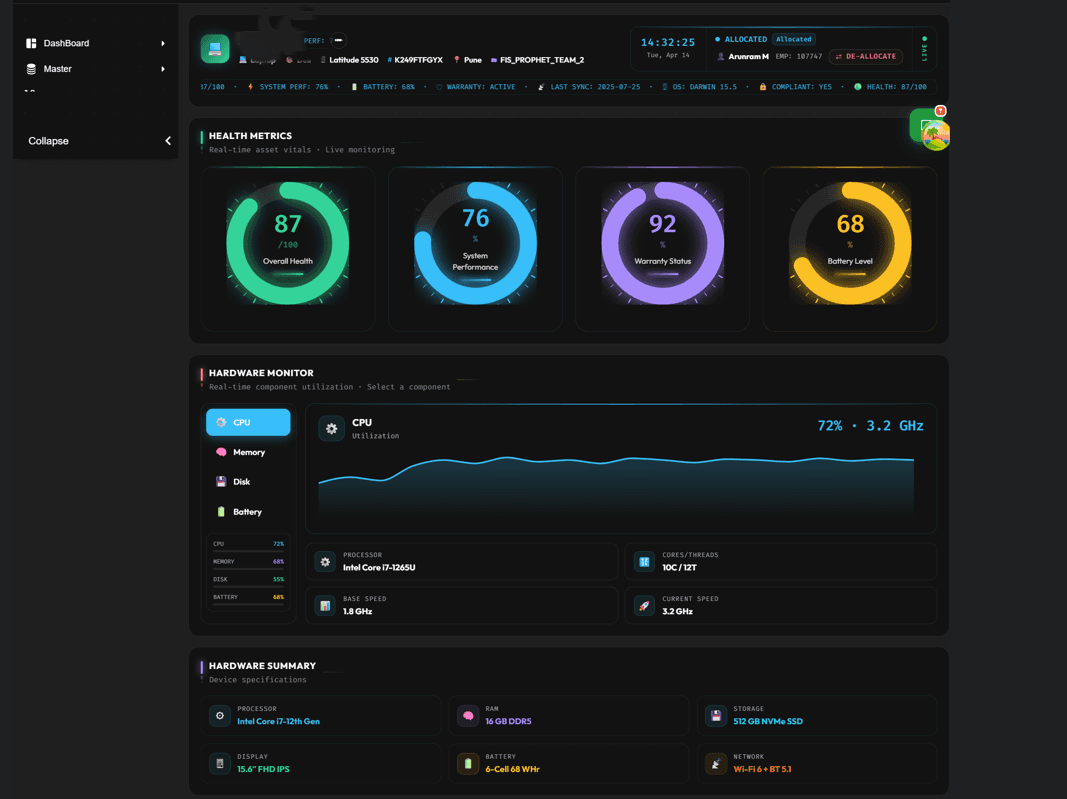The height and width of the screenshot is (799, 1067).
Task: Click the 15.6" FHD IPS display value
Action: coord(263,769)
